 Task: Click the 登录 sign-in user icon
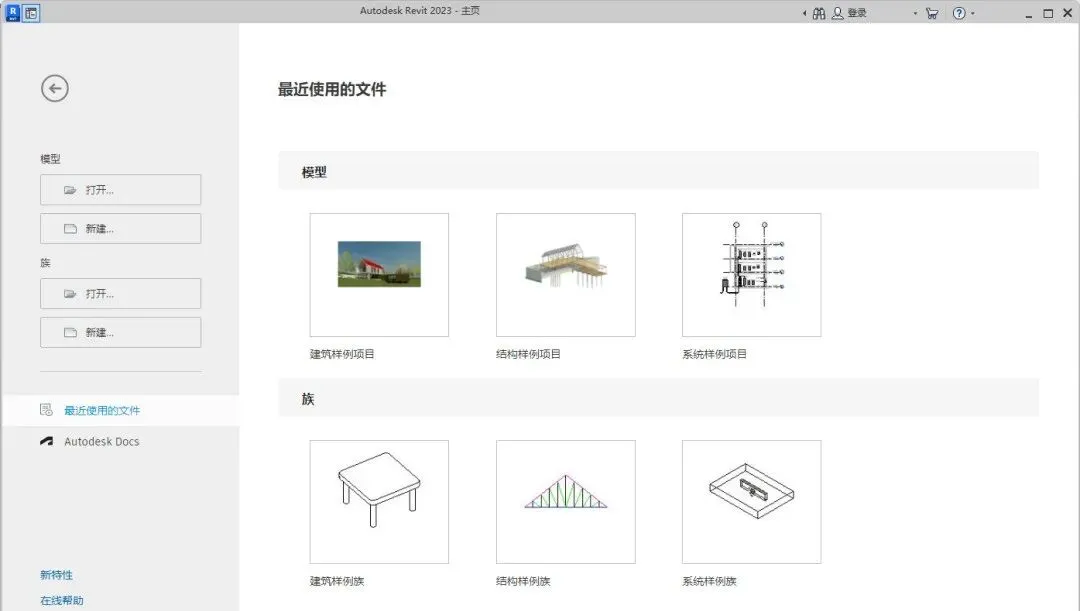[838, 13]
